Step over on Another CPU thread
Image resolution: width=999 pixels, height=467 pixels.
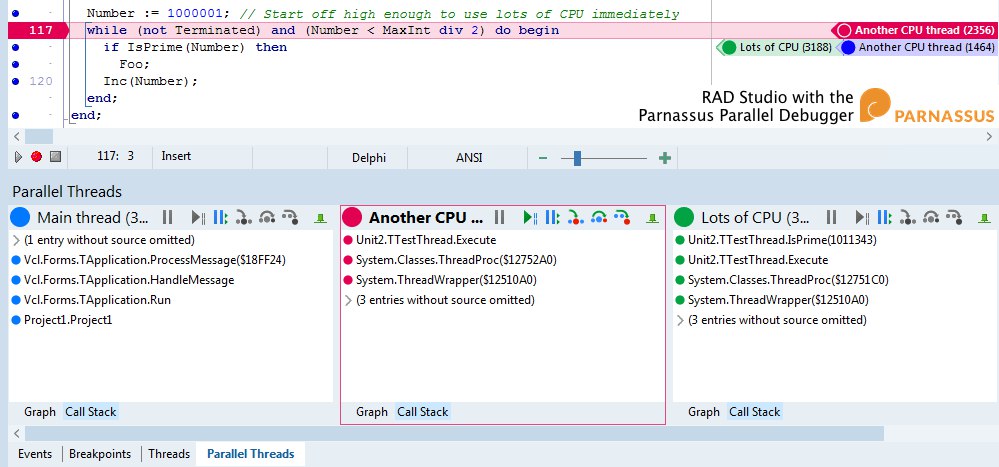[x=598, y=218]
